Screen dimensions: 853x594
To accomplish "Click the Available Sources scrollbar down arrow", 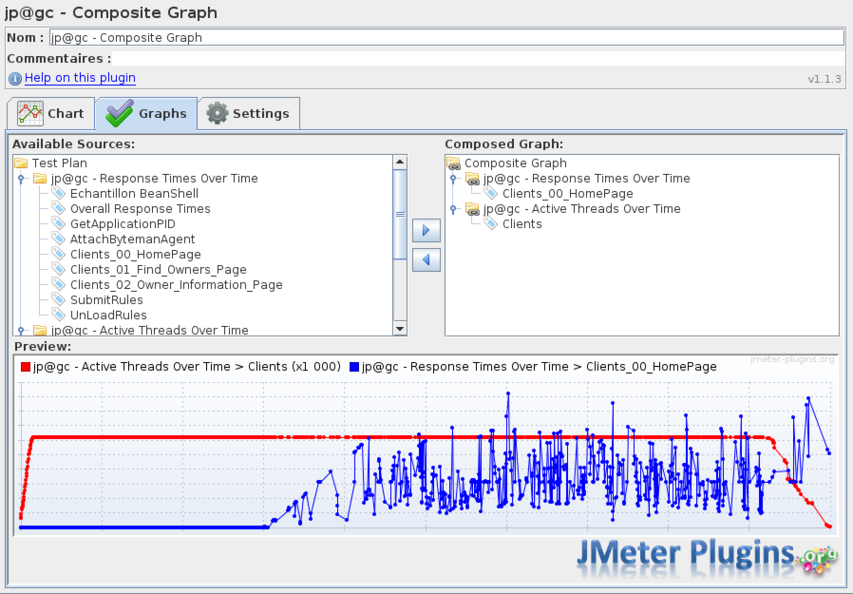I will pos(400,329).
